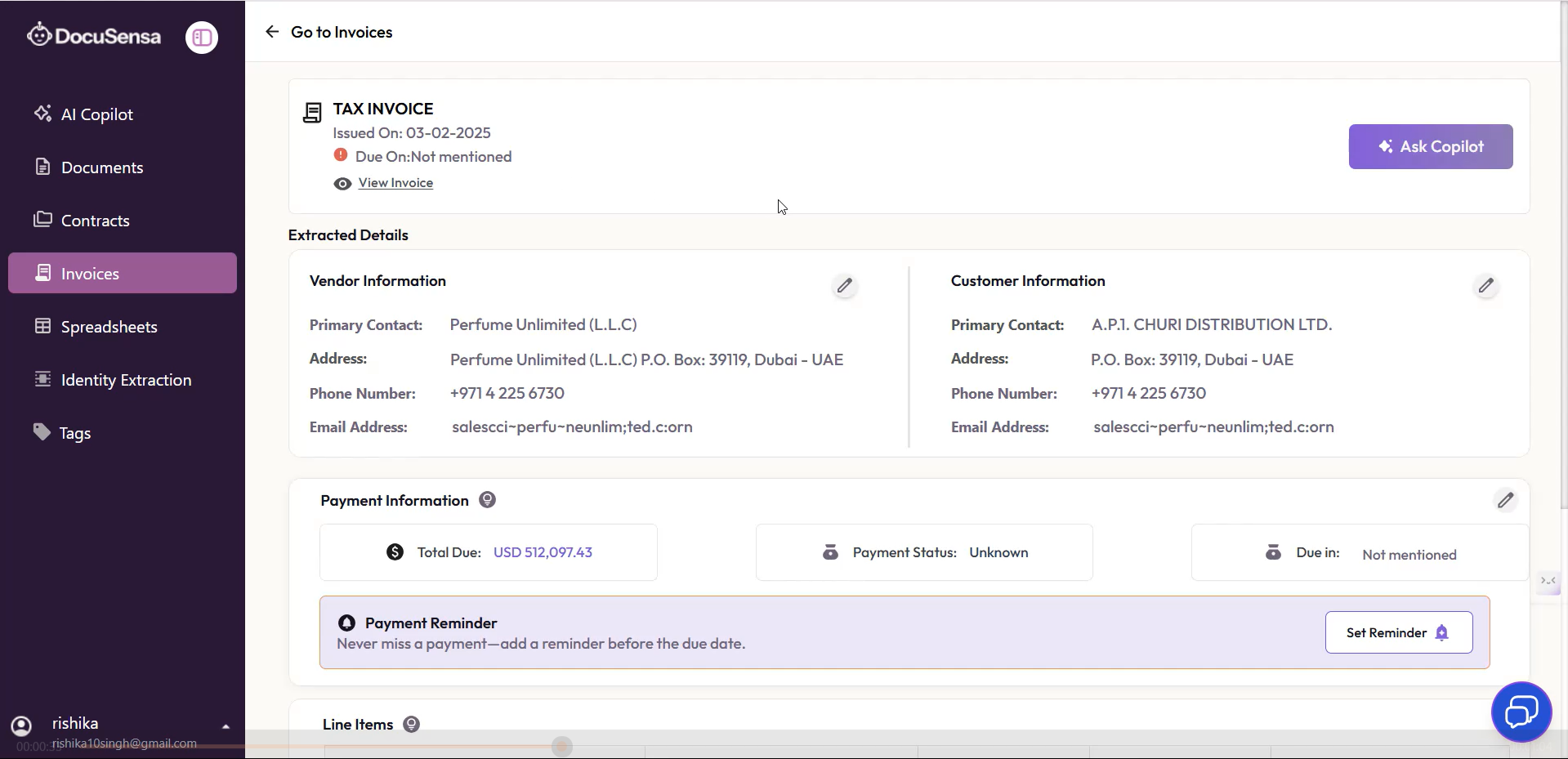Select vendor name Perfume Unlimited (L.L.C)
Screen dimensions: 1568x759
click(x=543, y=324)
